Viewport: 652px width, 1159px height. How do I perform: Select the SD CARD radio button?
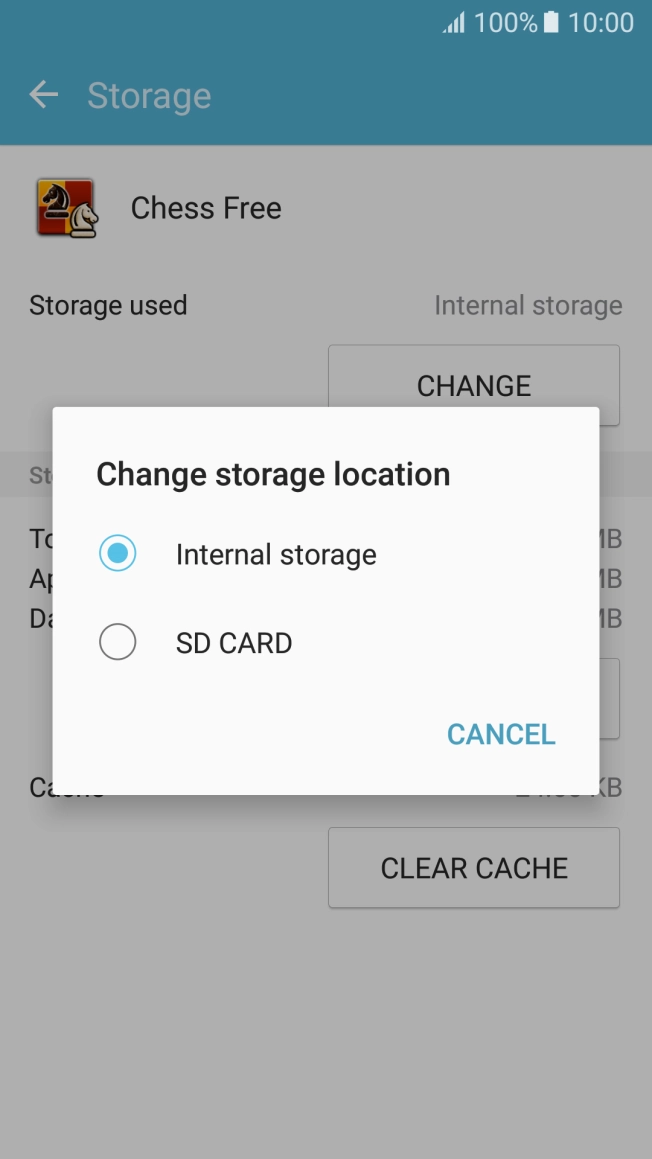tap(118, 642)
